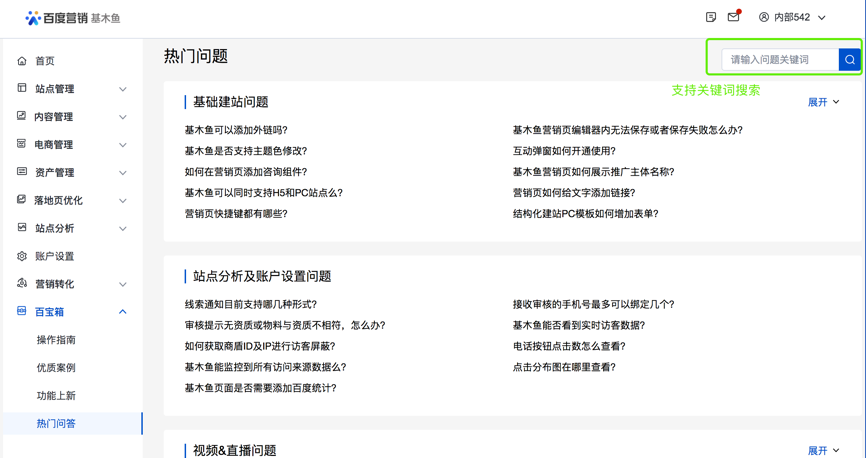Expand the 基础建站问题 section with 展开

(x=823, y=102)
